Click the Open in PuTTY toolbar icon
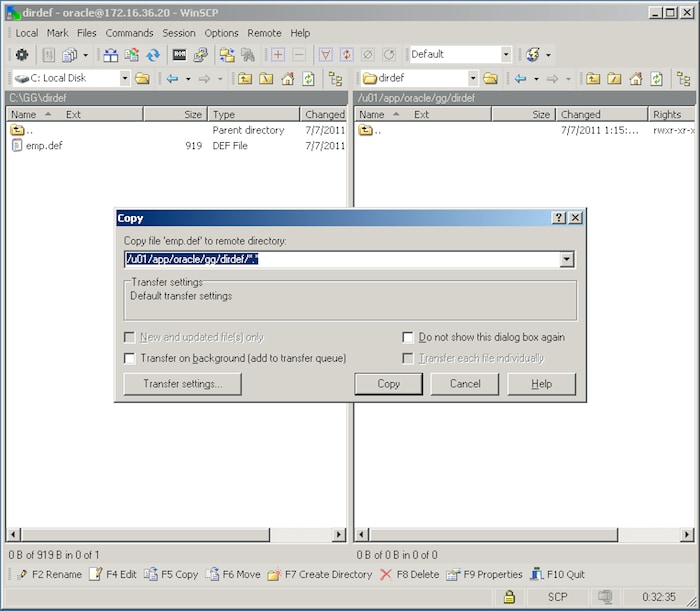Image resolution: width=700 pixels, height=611 pixels. pos(200,55)
